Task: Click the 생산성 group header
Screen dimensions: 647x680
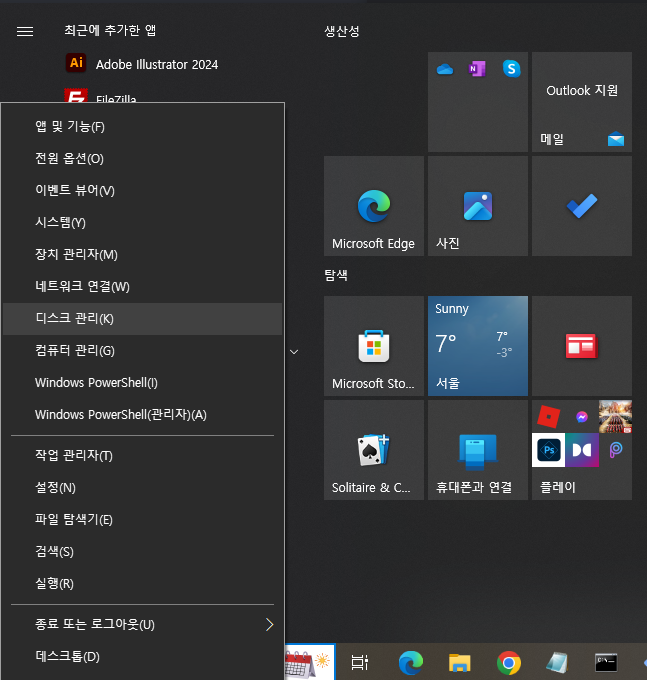Action: (342, 31)
